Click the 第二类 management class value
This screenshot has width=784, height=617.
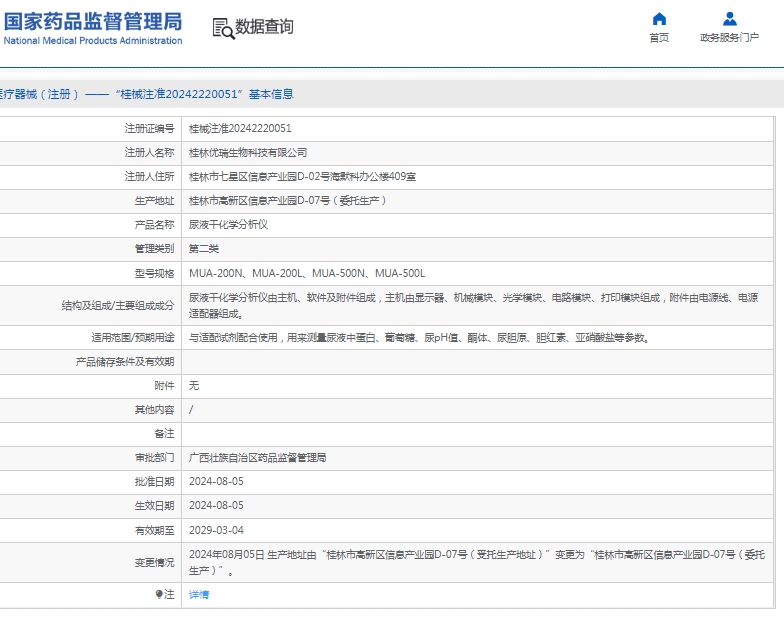tap(204, 248)
